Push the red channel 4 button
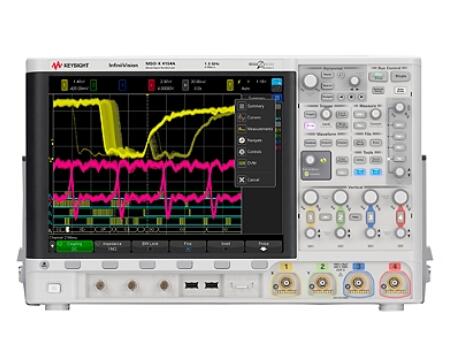Image resolution: width=455 pixels, height=362 pixels. 401,217
